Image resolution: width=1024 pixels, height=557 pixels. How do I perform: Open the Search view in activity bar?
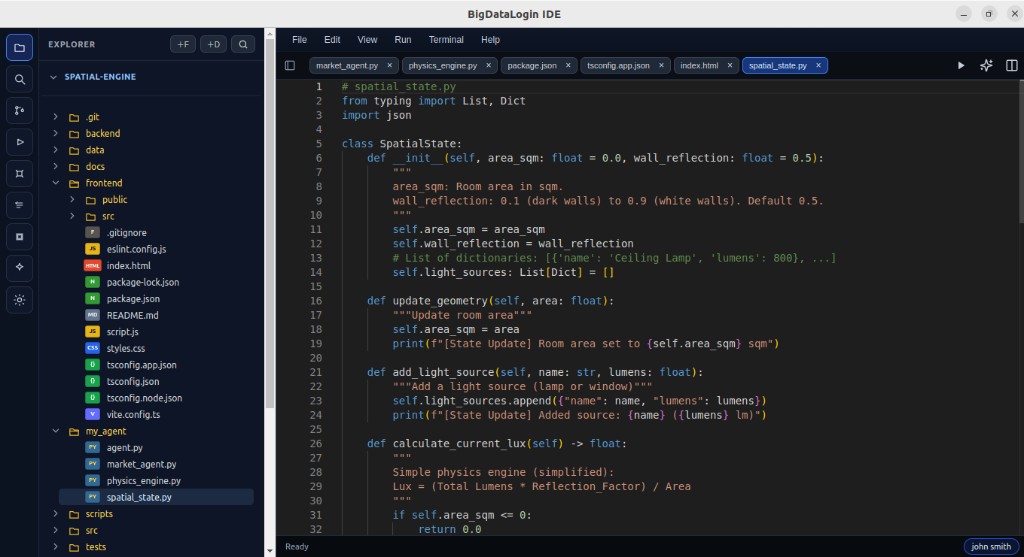(x=20, y=79)
